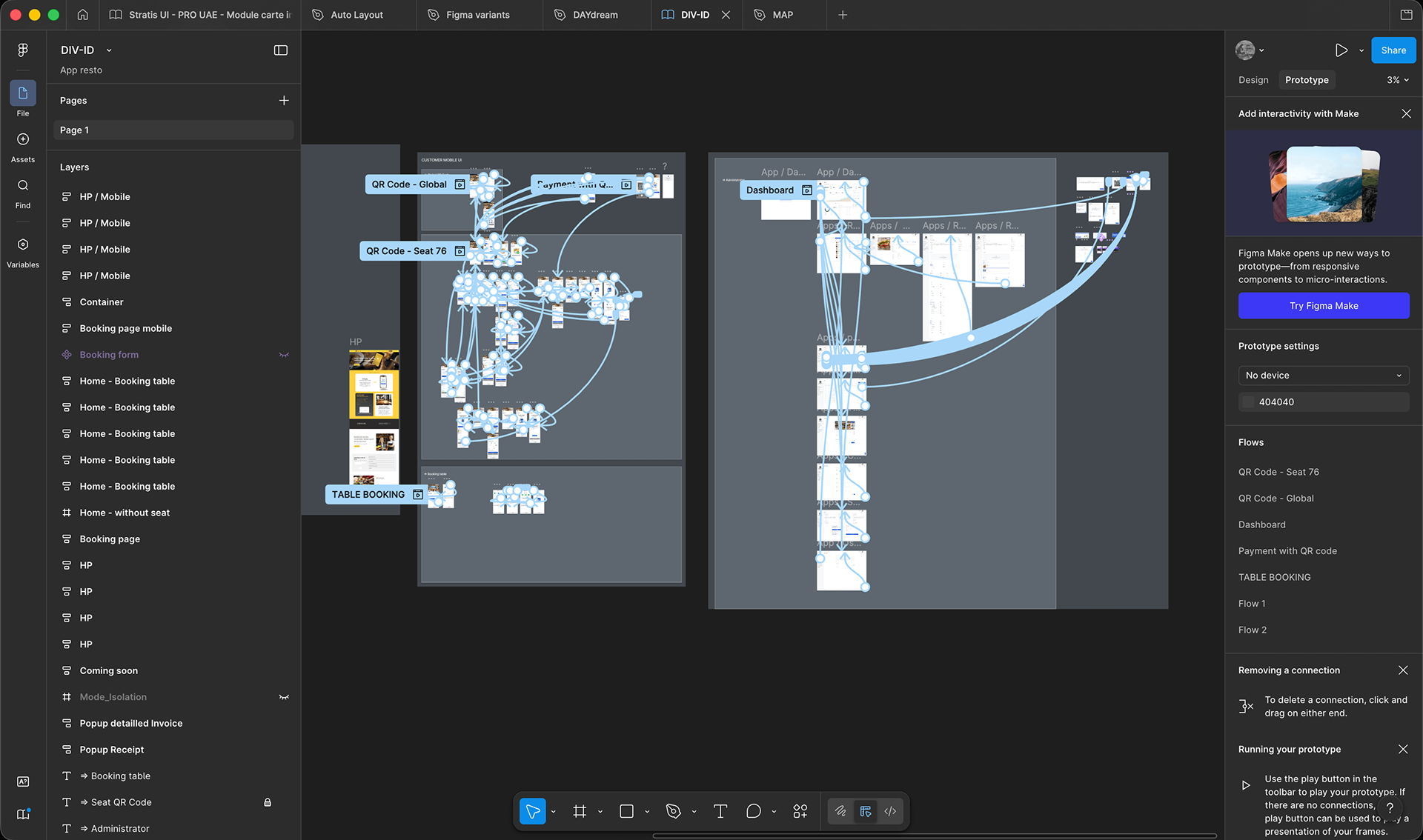The image size is (1423, 840).
Task: Switch to the Design tab
Action: pos(1253,80)
